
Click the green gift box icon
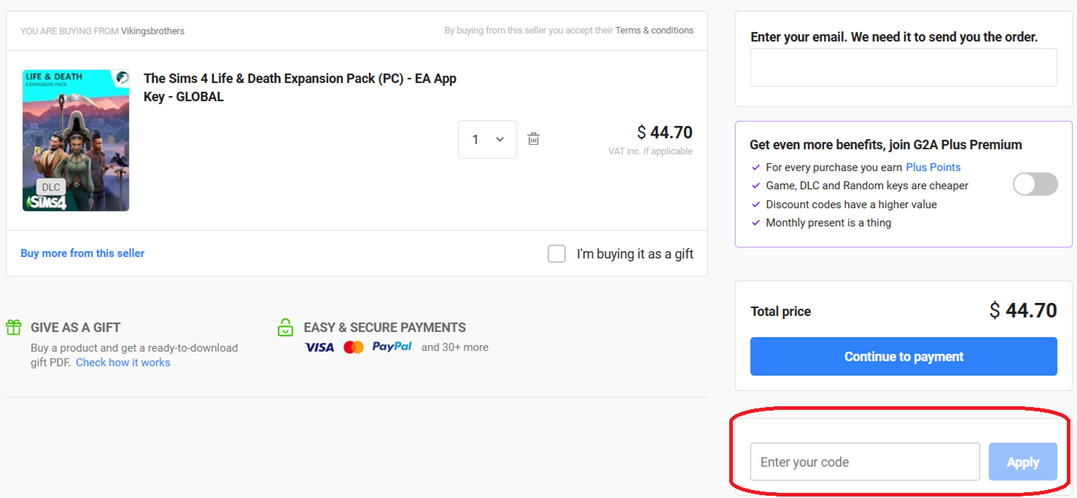coord(14,327)
